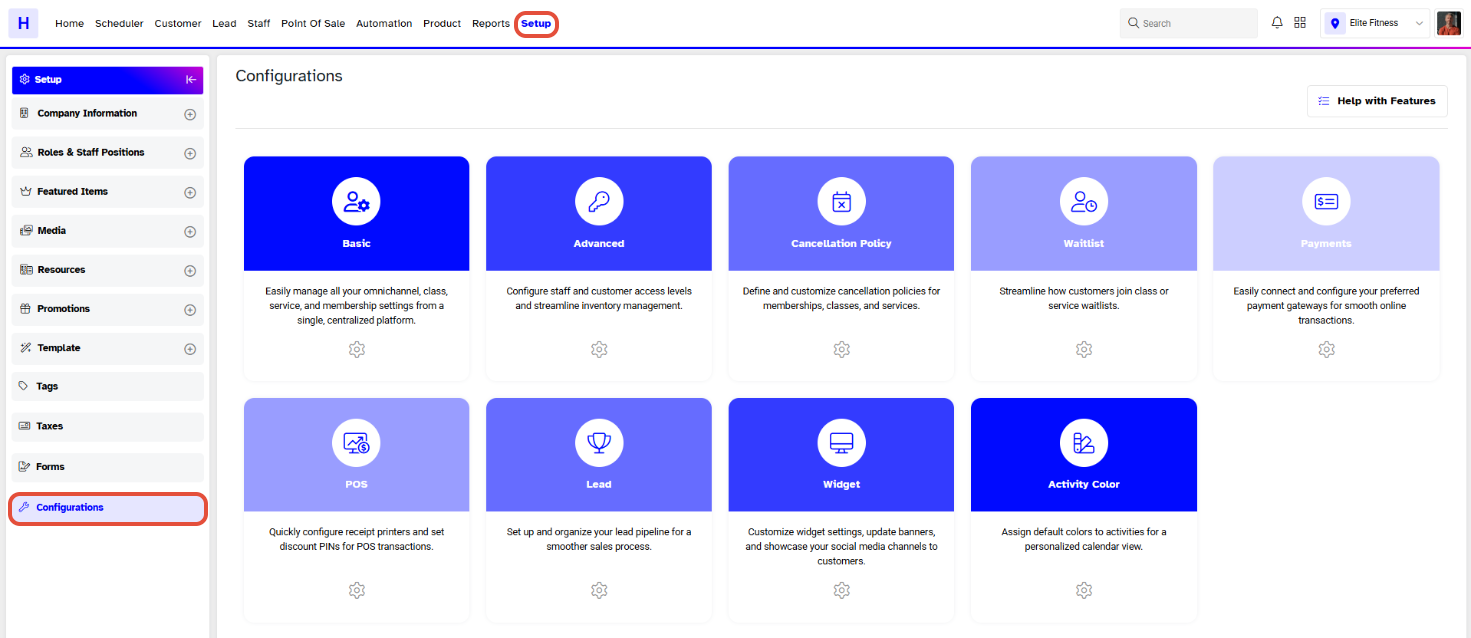Screen dimensions: 1471x638
Task: Open Cancellation Policy settings gear
Action: pos(841,349)
